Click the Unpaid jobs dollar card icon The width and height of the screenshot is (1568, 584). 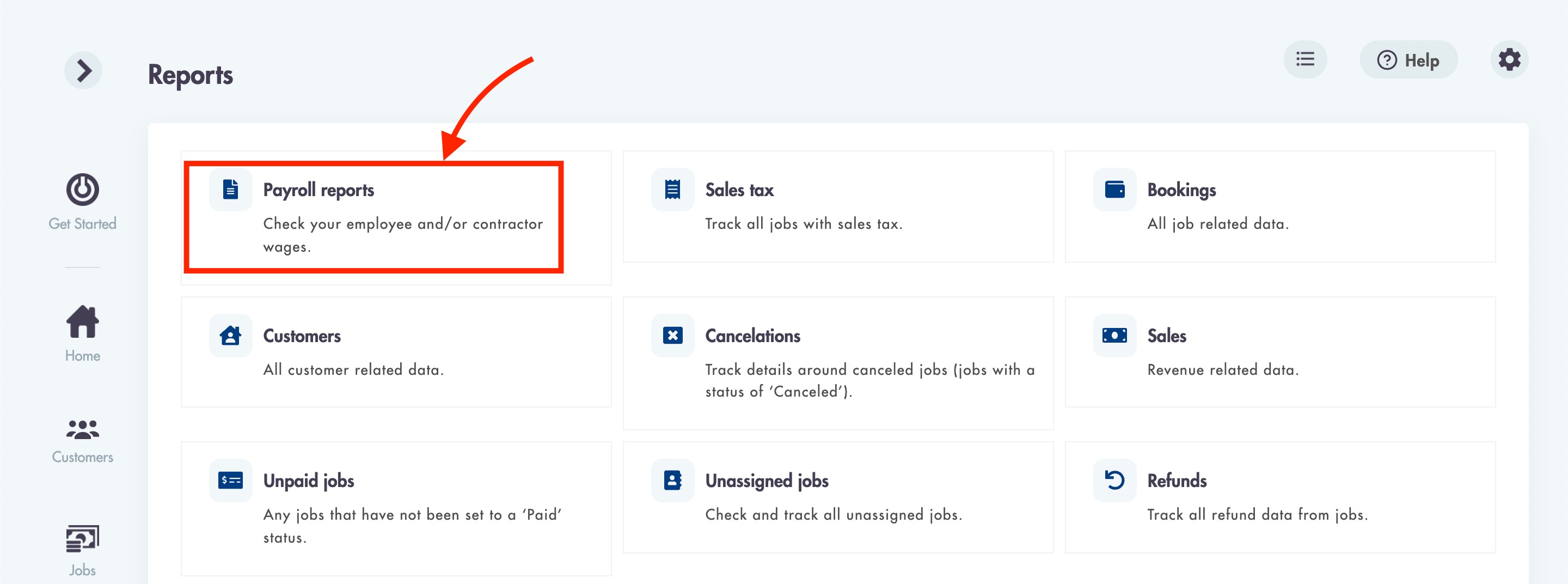[231, 480]
